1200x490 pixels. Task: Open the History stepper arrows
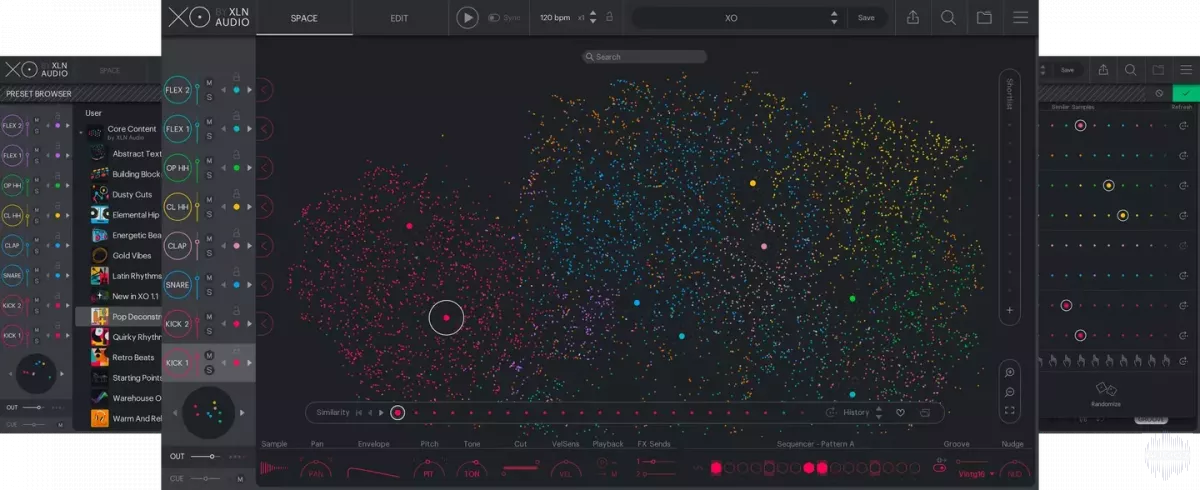(879, 412)
